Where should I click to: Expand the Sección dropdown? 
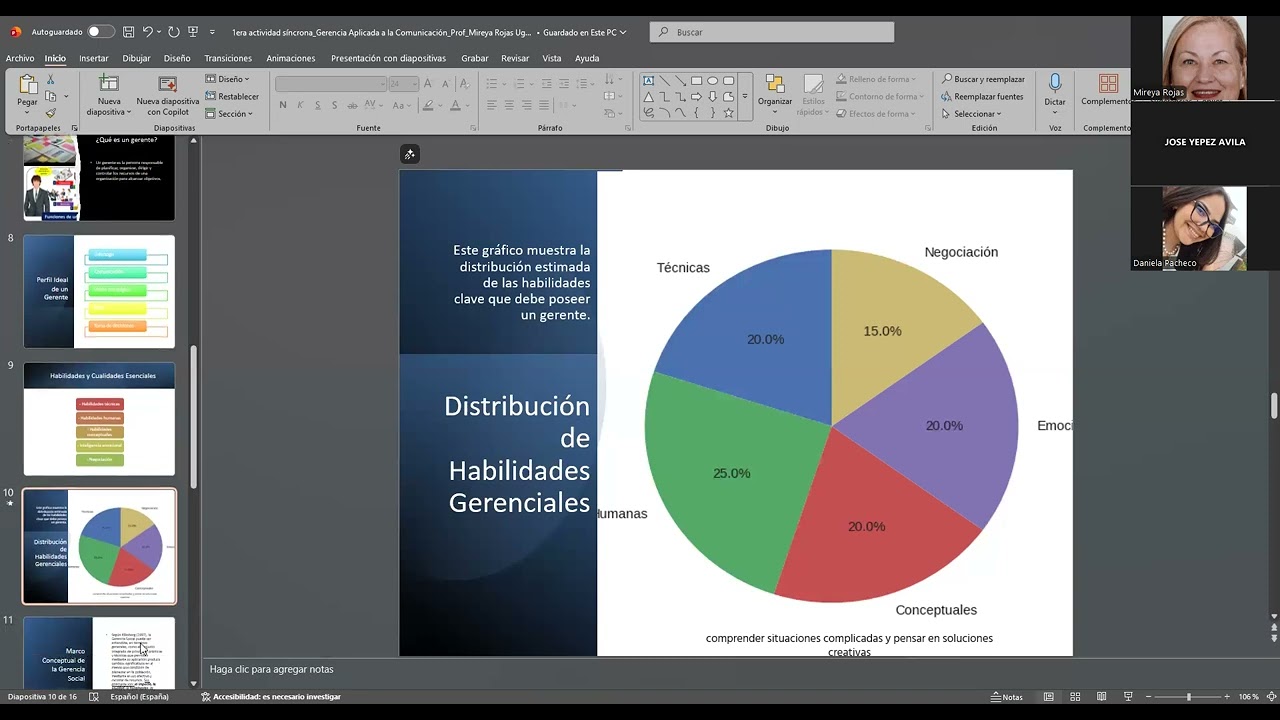(229, 114)
